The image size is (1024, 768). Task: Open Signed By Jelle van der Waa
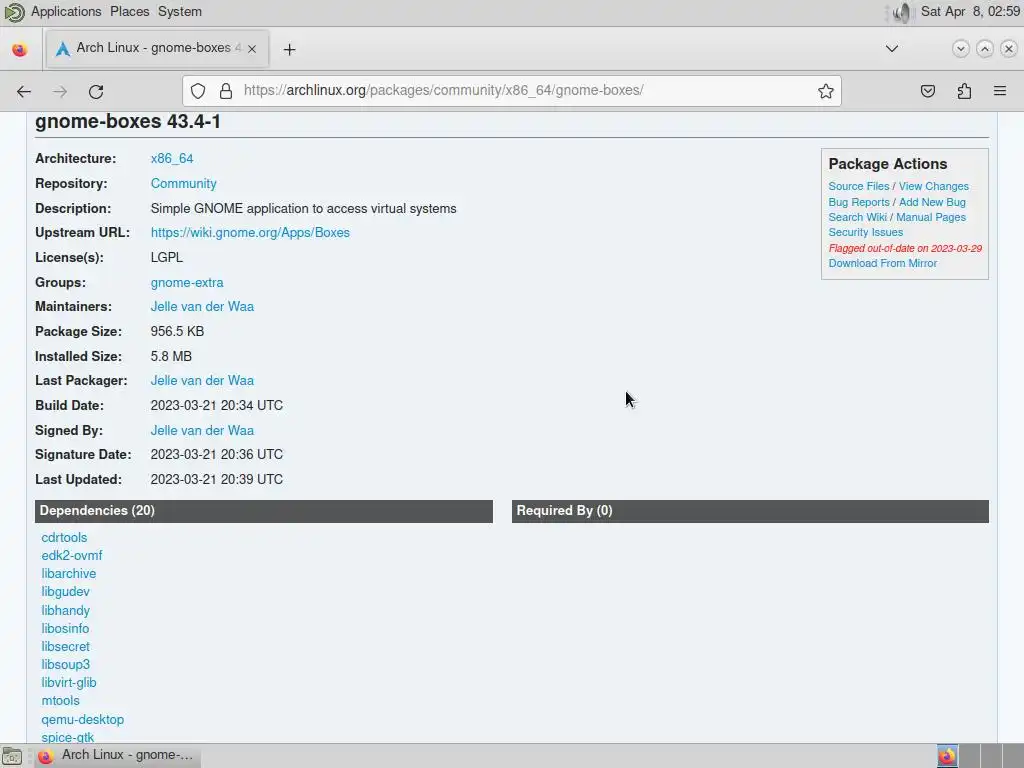click(202, 430)
